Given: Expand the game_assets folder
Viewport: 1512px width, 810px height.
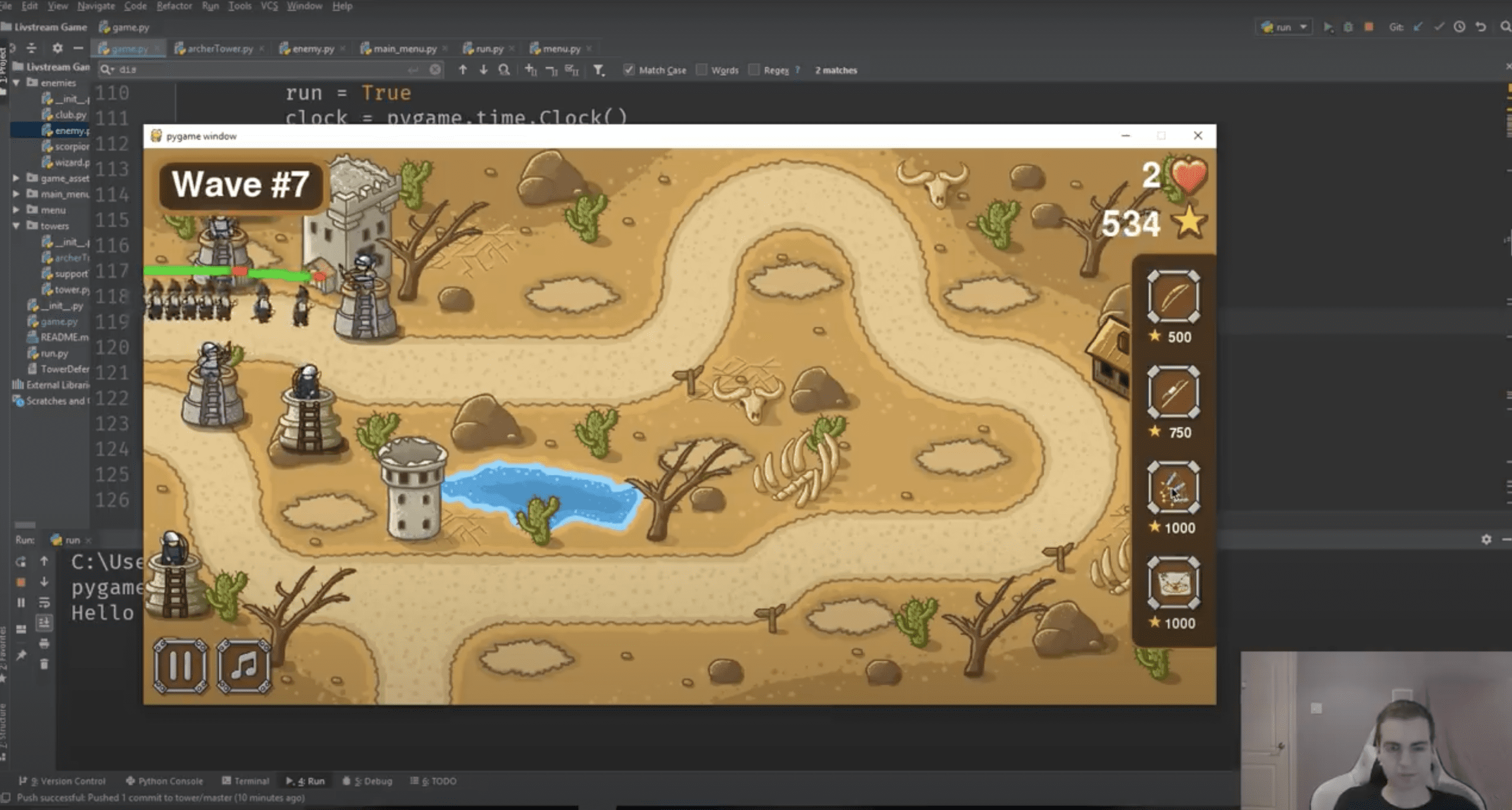Looking at the screenshot, I should pyautogui.click(x=17, y=178).
